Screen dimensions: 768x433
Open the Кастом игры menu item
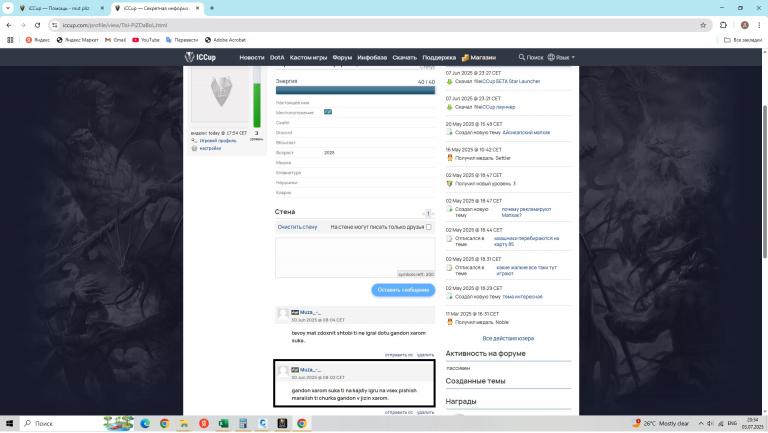pos(308,57)
